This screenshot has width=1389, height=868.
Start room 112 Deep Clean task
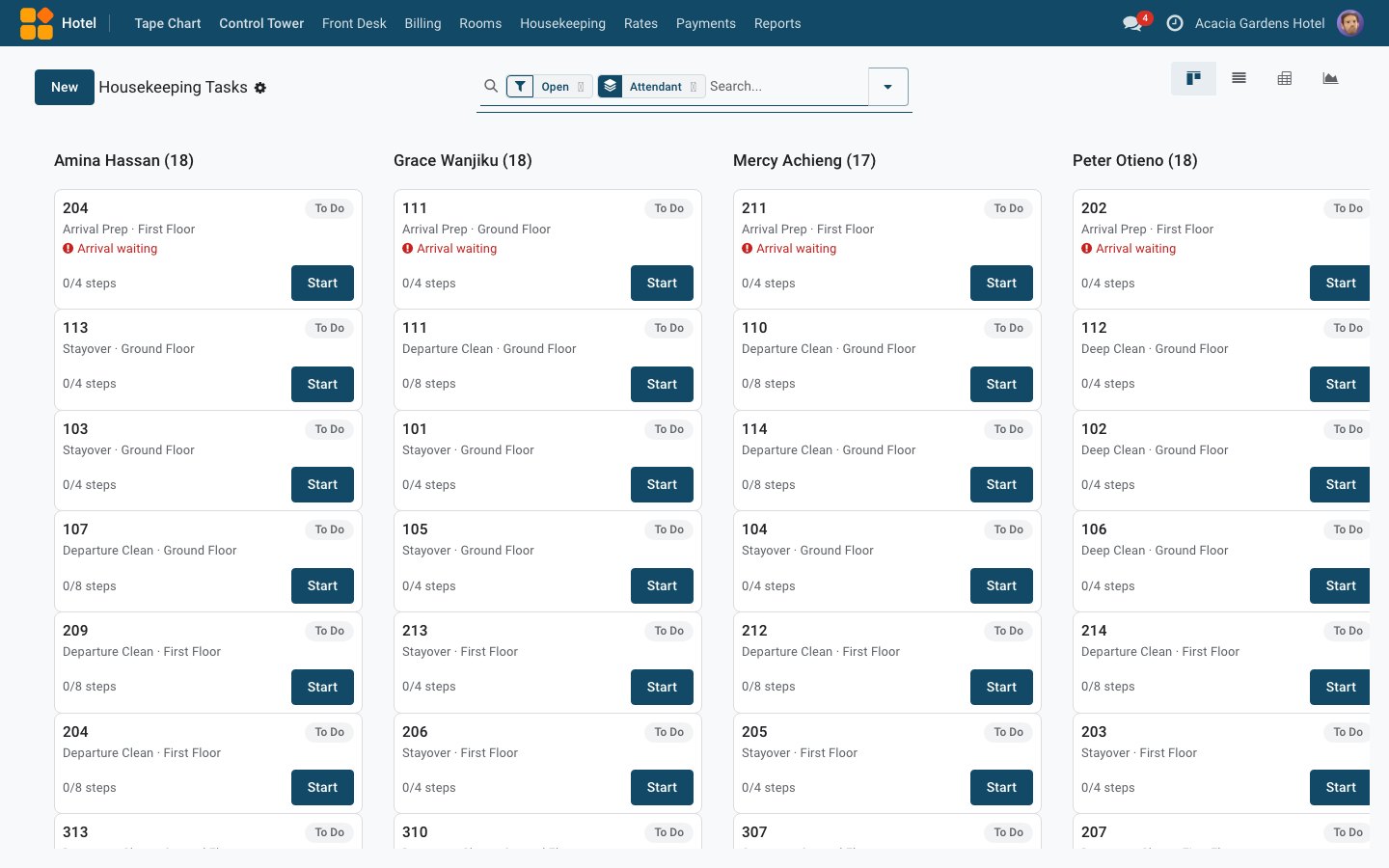[x=1340, y=384]
